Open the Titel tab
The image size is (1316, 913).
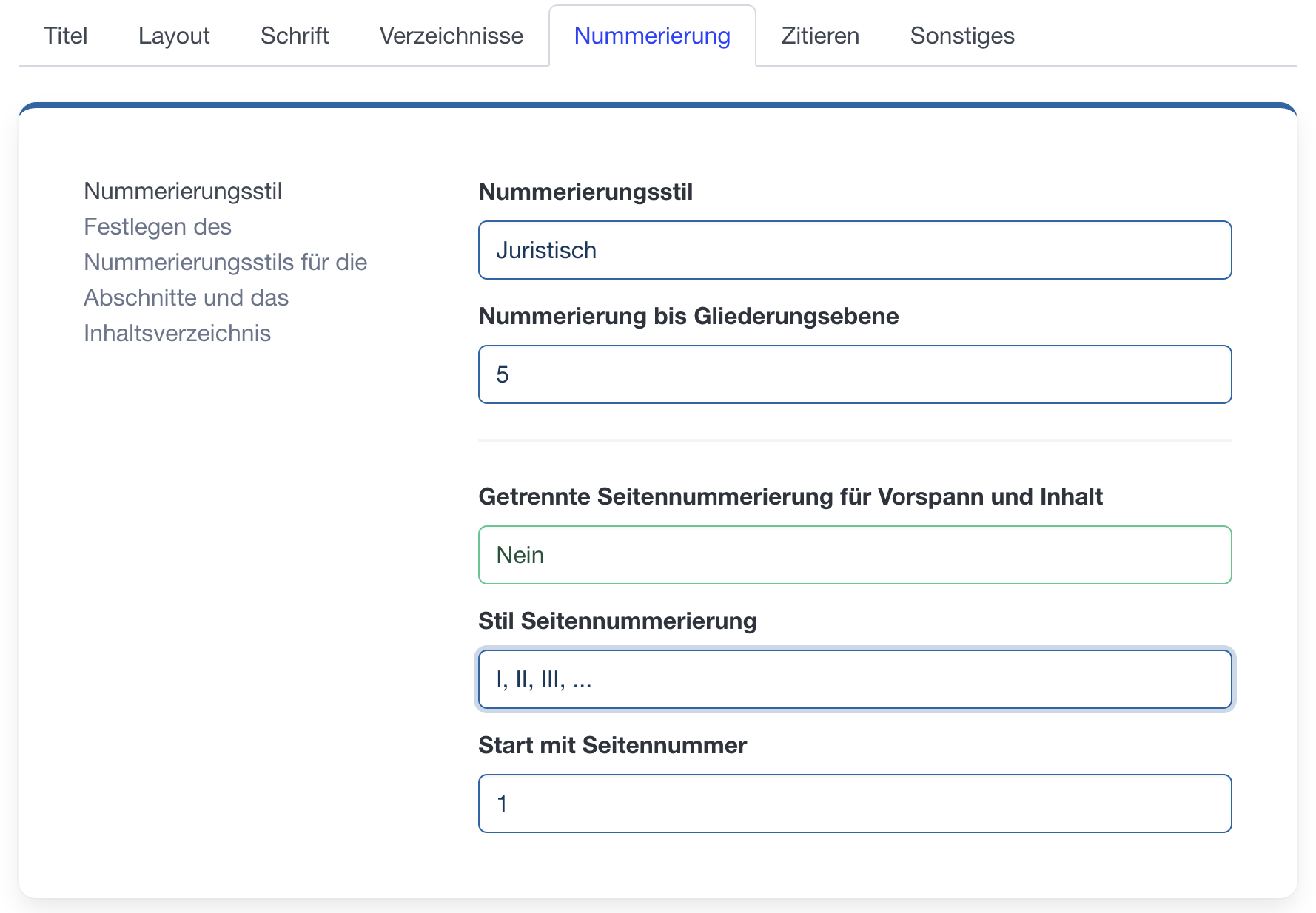tap(65, 36)
